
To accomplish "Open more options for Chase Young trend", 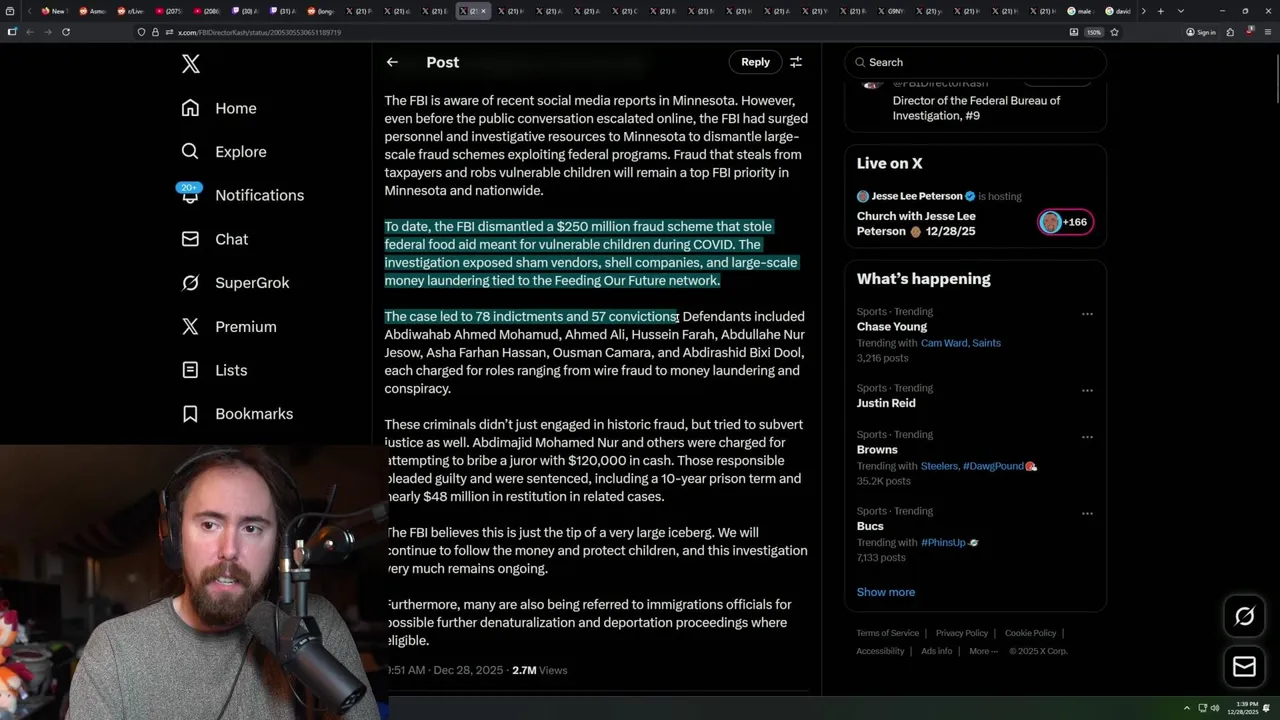I will point(1087,314).
